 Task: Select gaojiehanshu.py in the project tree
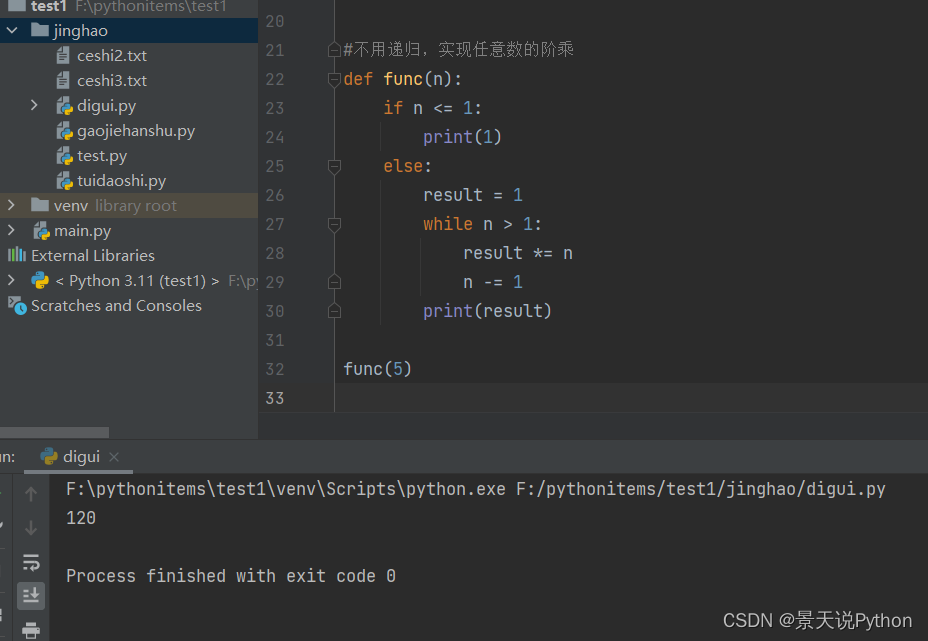[x=136, y=131]
